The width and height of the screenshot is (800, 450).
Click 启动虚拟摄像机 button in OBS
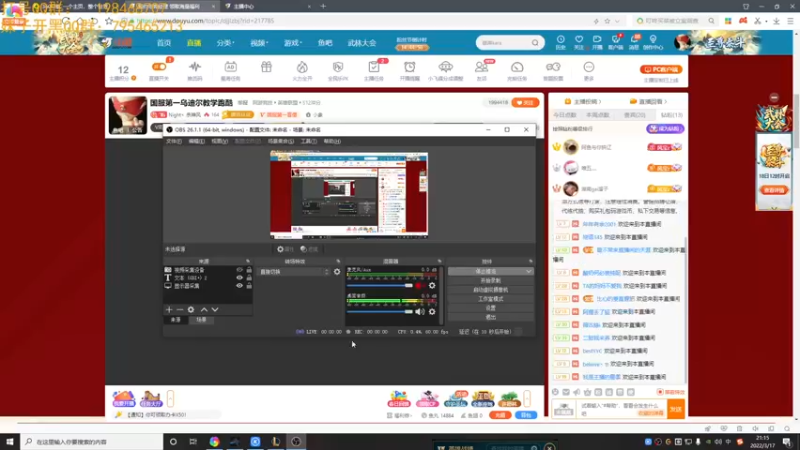click(x=490, y=290)
